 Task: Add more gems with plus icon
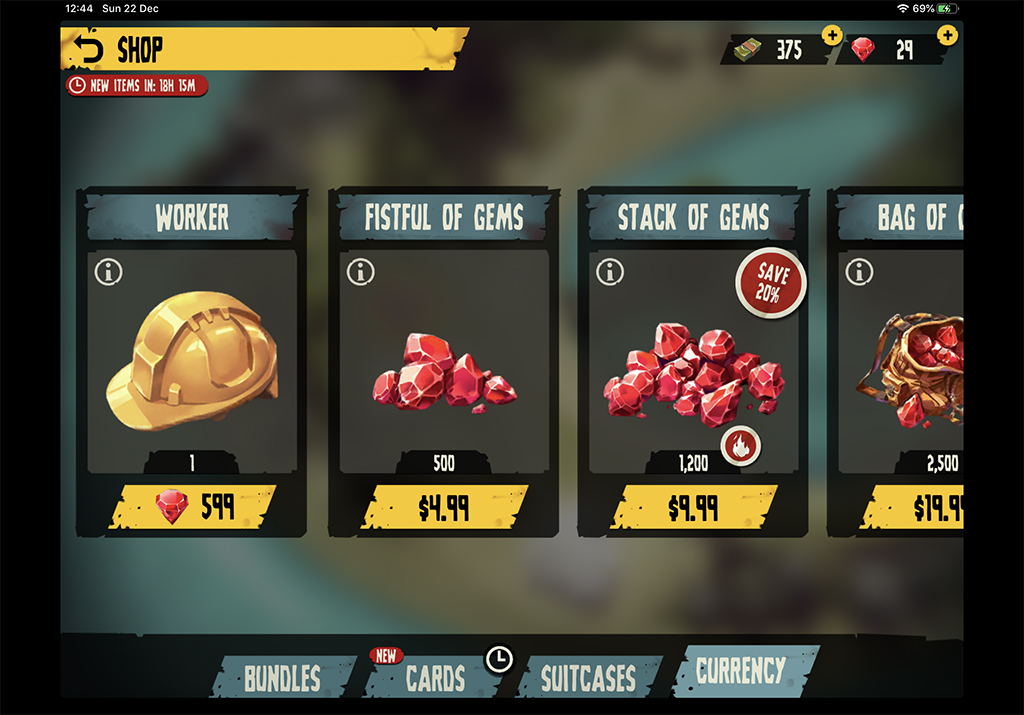pos(947,35)
